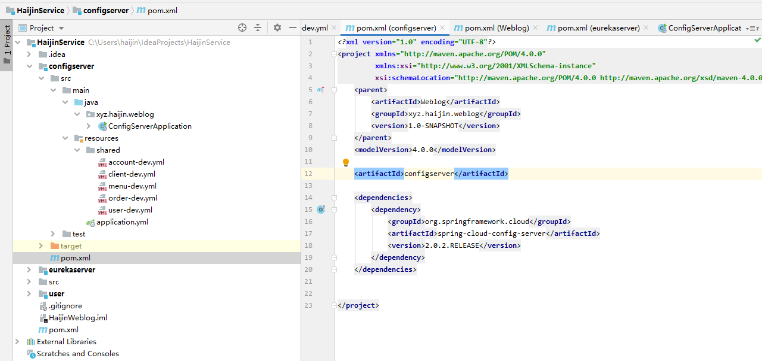Switch to ConfigServerApplicat tab
This screenshot has height=361, width=762.
tap(700, 28)
